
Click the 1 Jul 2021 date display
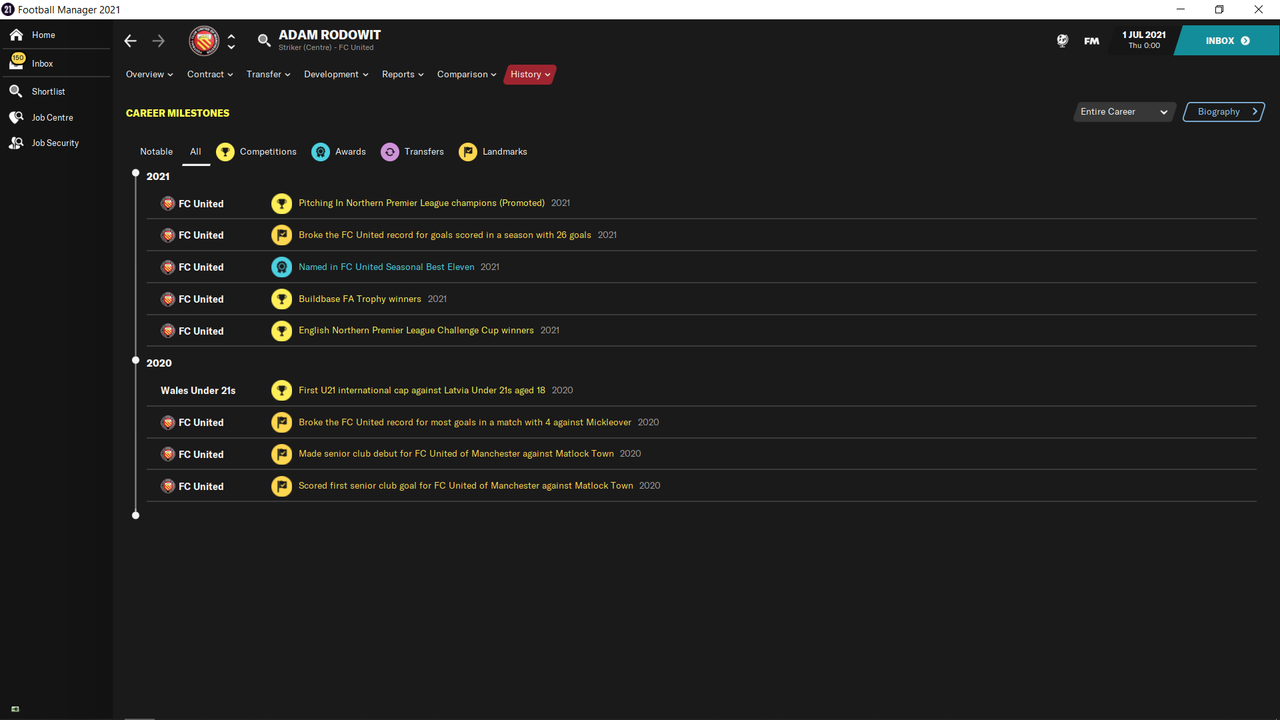pyautogui.click(x=1144, y=39)
